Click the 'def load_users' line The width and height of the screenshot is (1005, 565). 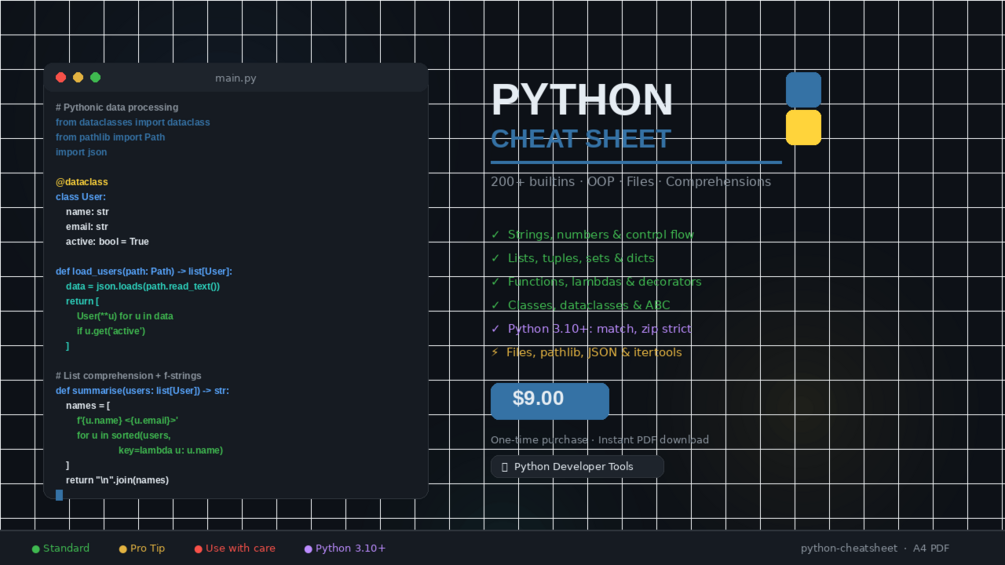pos(144,272)
